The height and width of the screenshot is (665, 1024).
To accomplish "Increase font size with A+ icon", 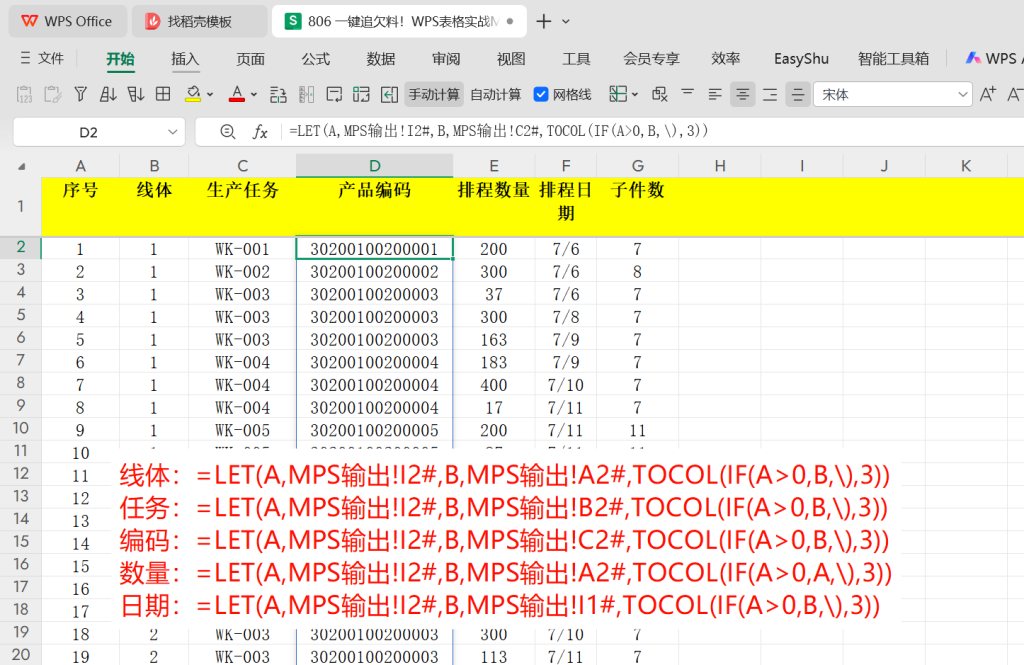I will coord(988,95).
